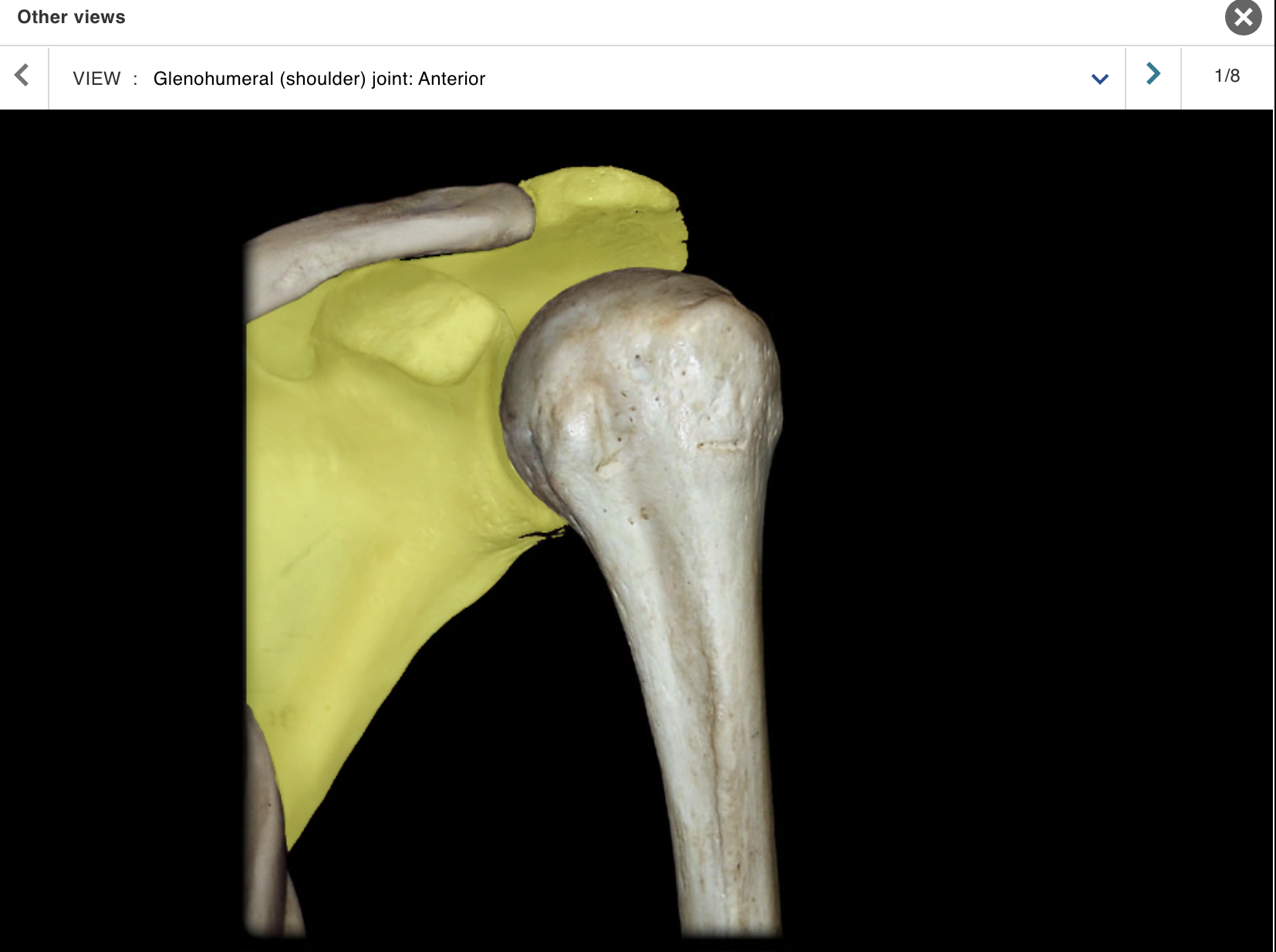Viewport: 1276px width, 952px height.
Task: Click the VIEW label in the toolbar
Action: [99, 78]
